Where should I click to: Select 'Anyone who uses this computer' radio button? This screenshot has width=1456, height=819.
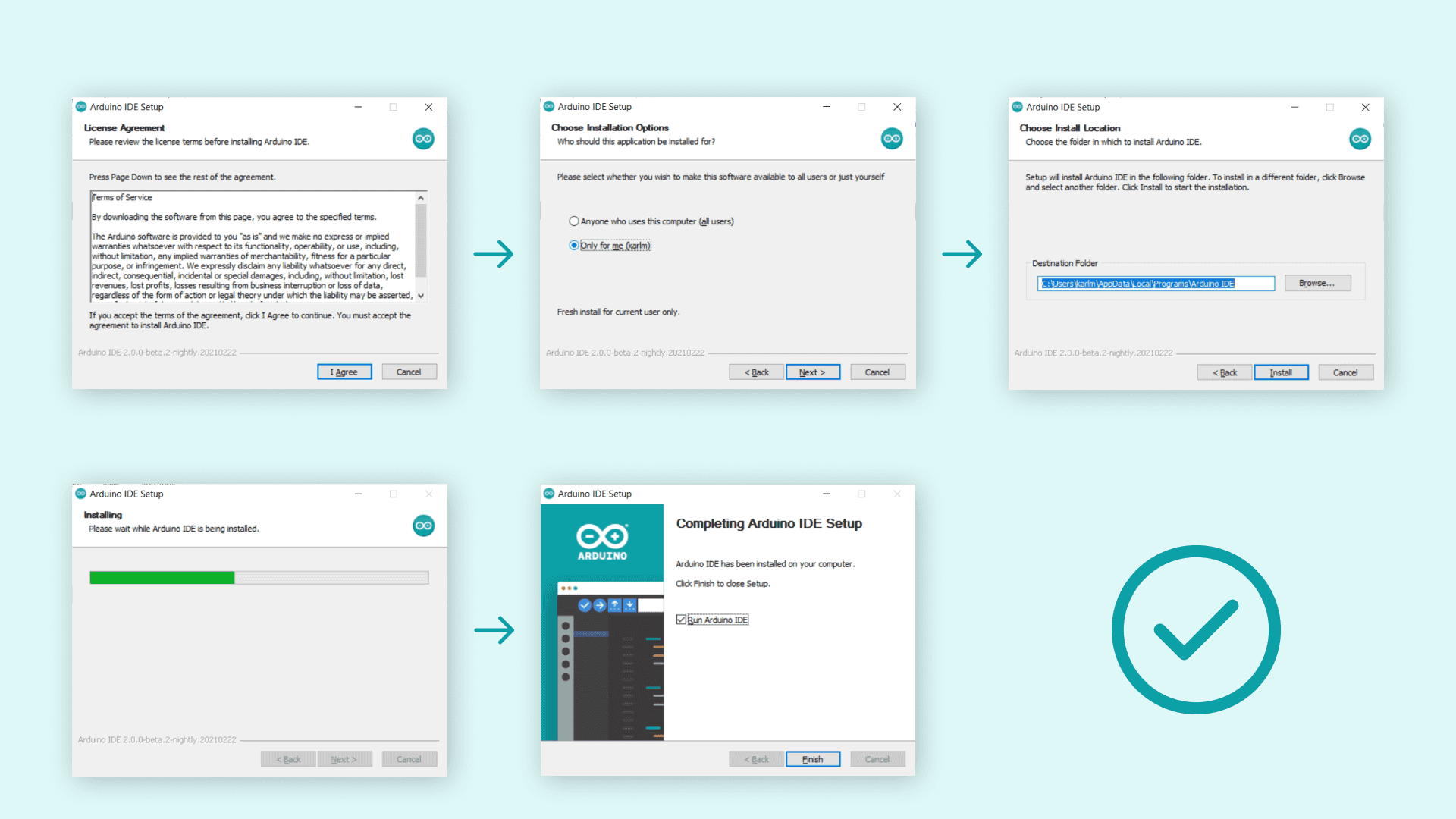(x=575, y=222)
